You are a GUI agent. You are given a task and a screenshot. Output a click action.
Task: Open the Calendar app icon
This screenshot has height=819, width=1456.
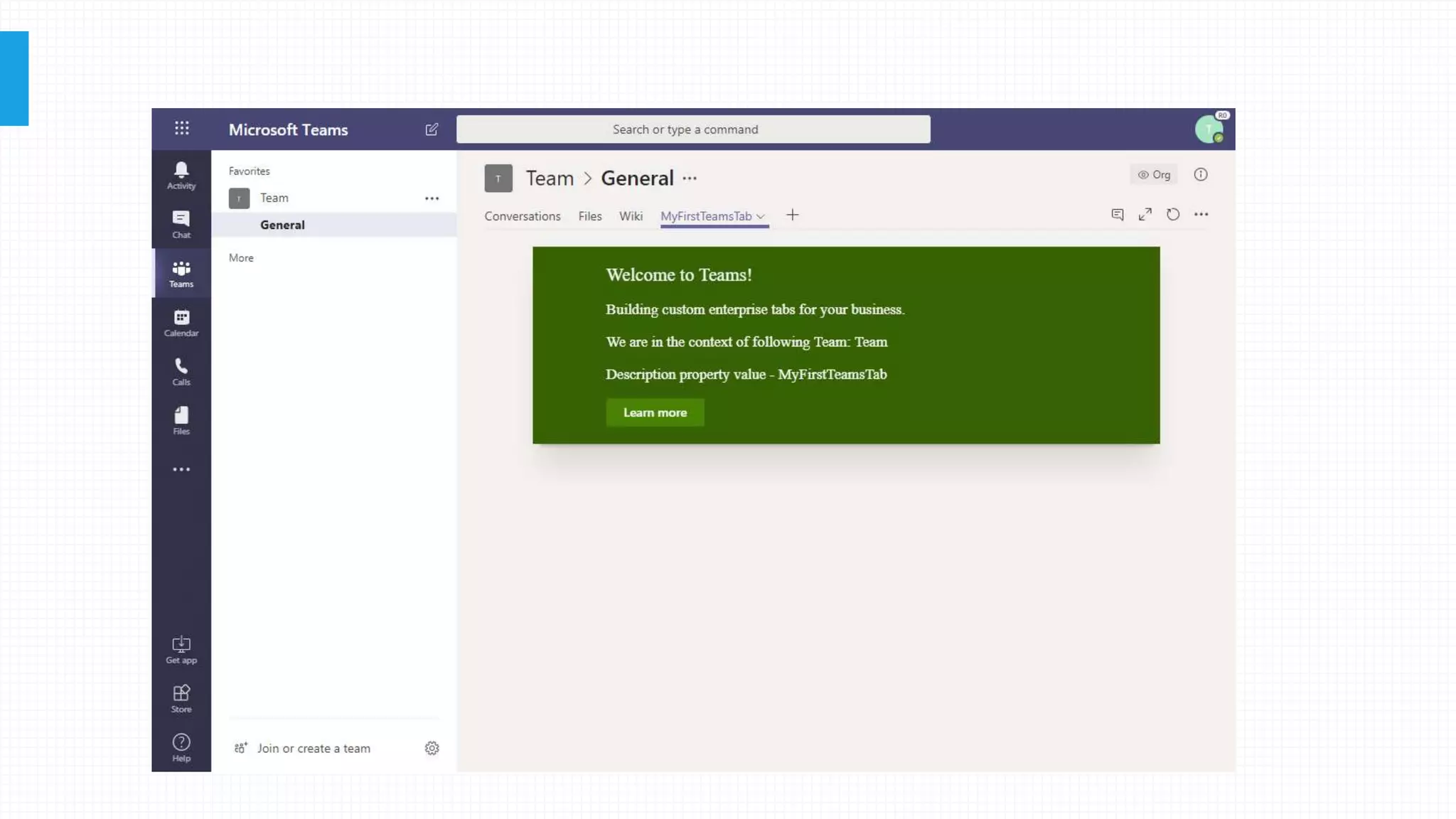(x=181, y=322)
